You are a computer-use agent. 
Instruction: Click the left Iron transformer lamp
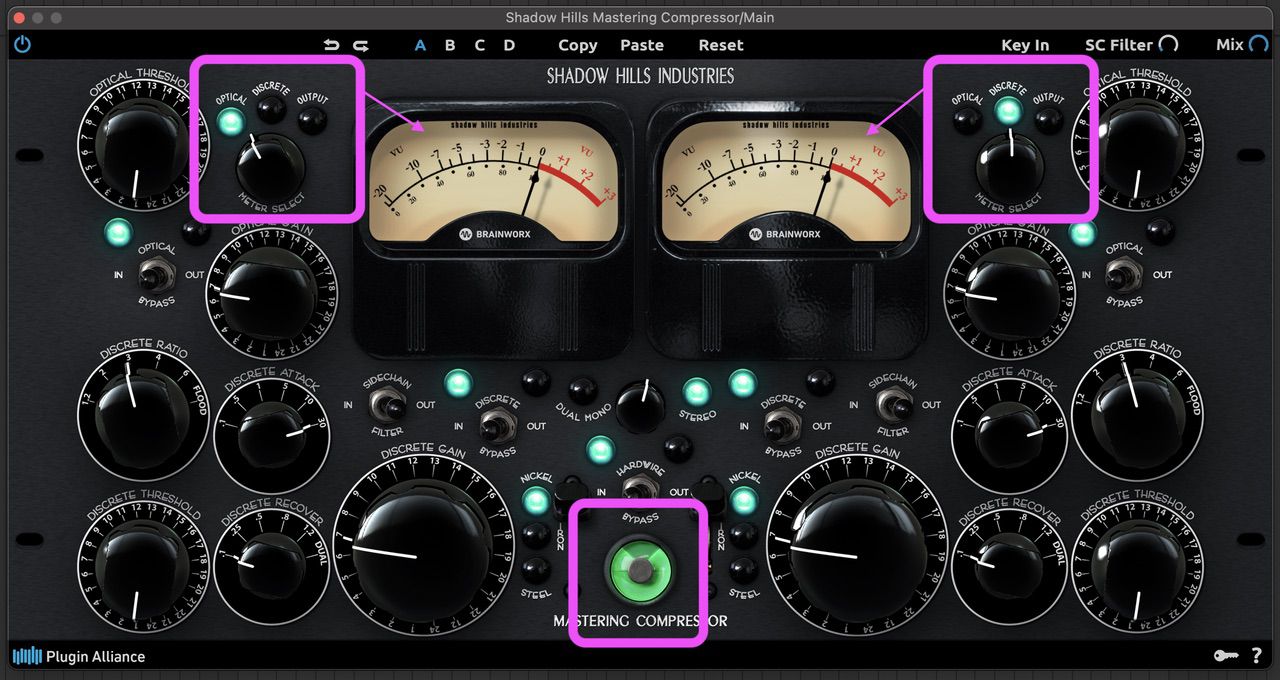coord(537,536)
